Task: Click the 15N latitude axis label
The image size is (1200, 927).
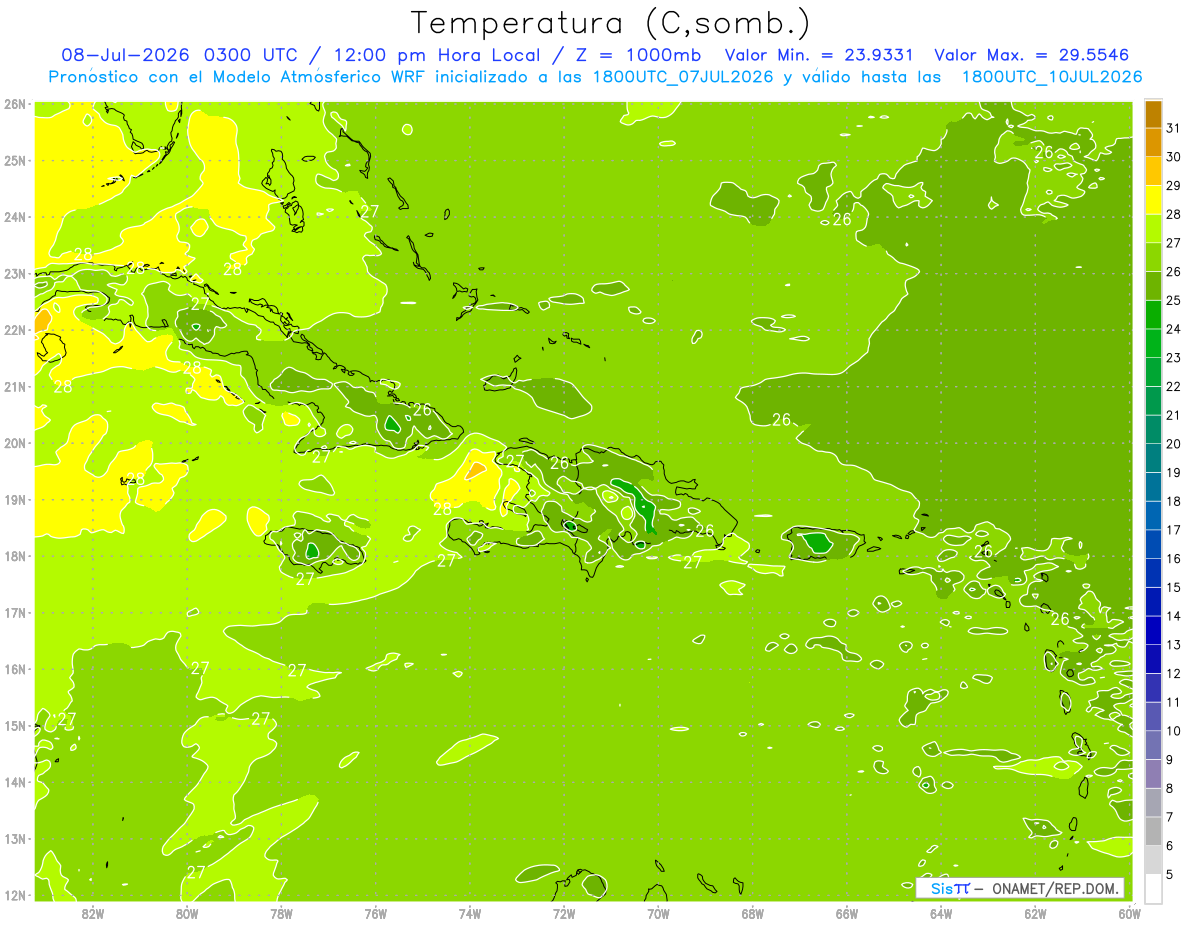Action: point(14,726)
